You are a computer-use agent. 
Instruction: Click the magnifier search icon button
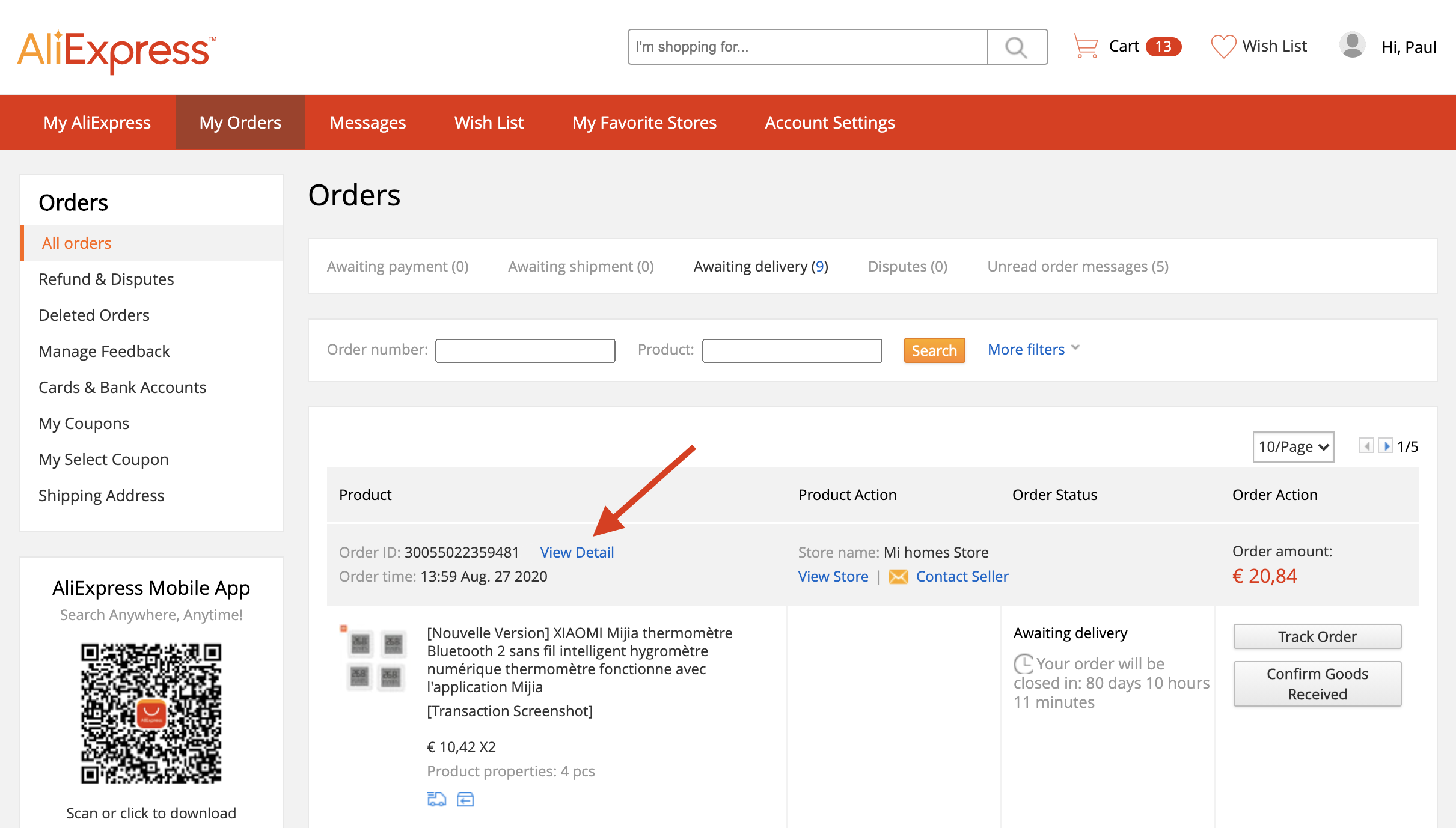pos(1017,47)
